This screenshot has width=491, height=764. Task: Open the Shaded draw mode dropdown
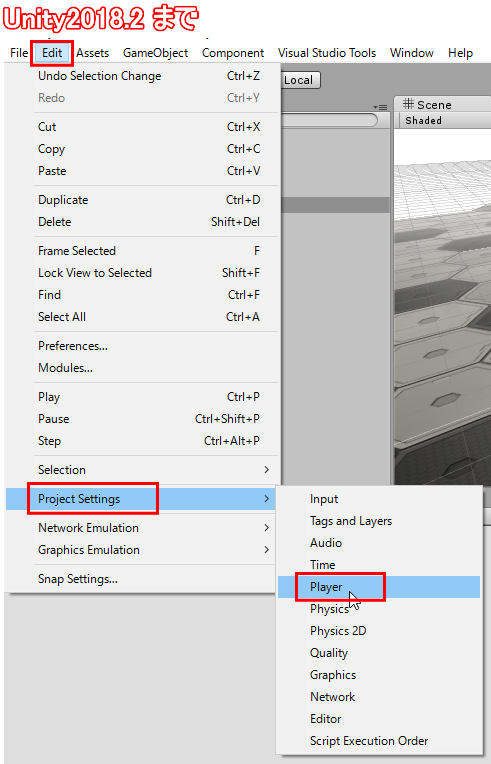coord(423,120)
